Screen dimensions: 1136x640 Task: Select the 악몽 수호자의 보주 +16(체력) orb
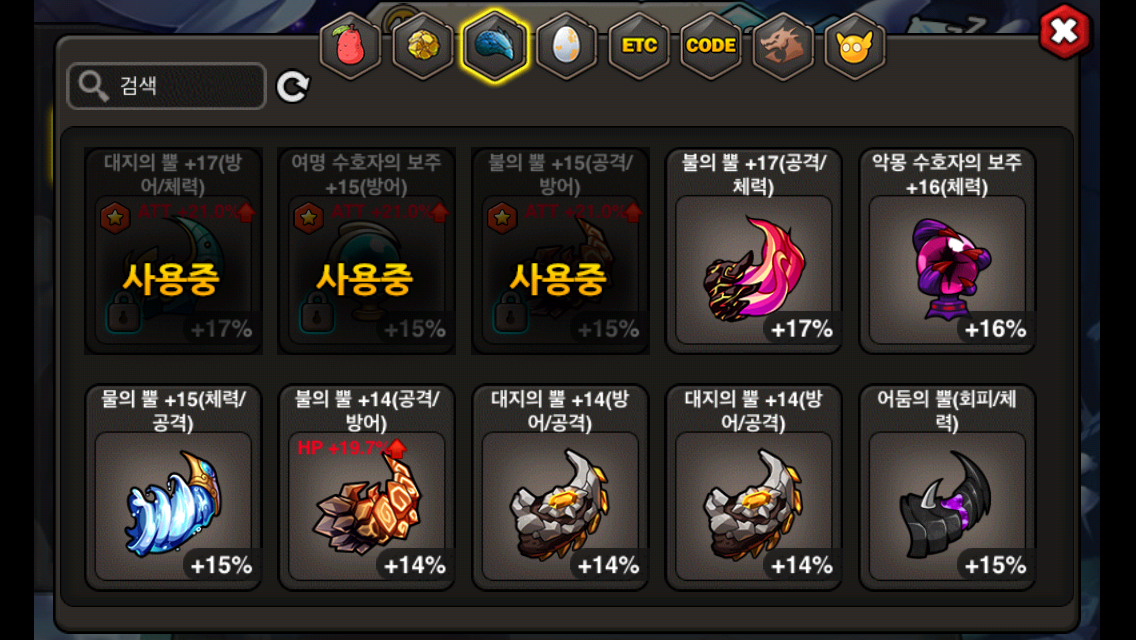pyautogui.click(x=947, y=251)
